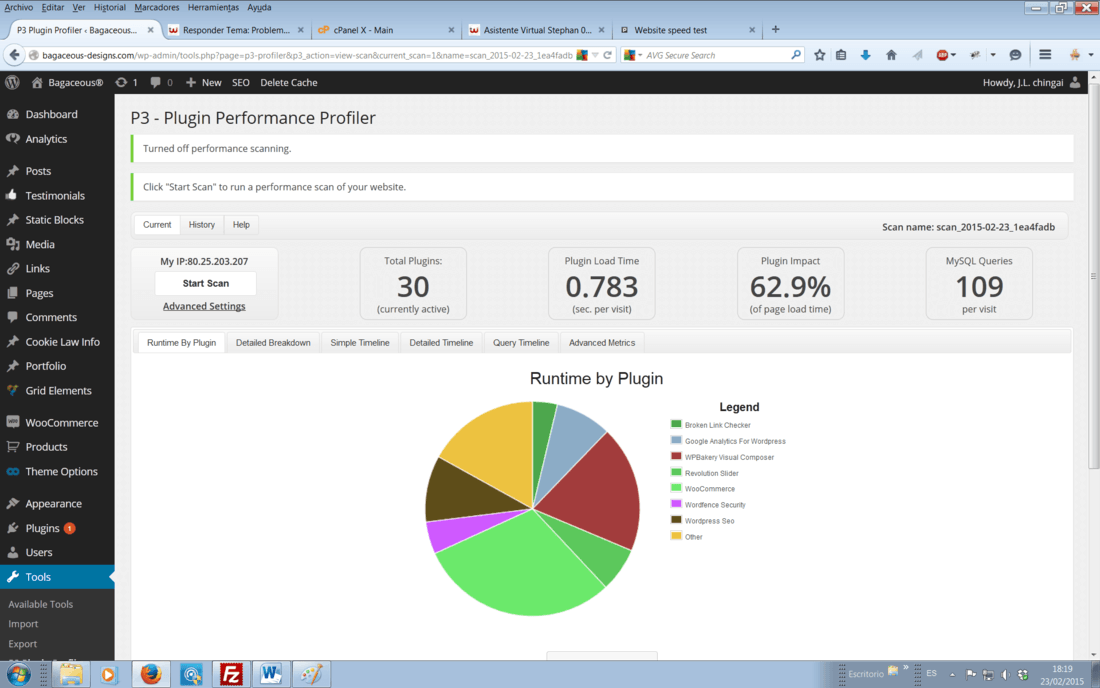This screenshot has width=1100, height=688.
Task: Open the downloads arrow icon
Action: [x=866, y=55]
